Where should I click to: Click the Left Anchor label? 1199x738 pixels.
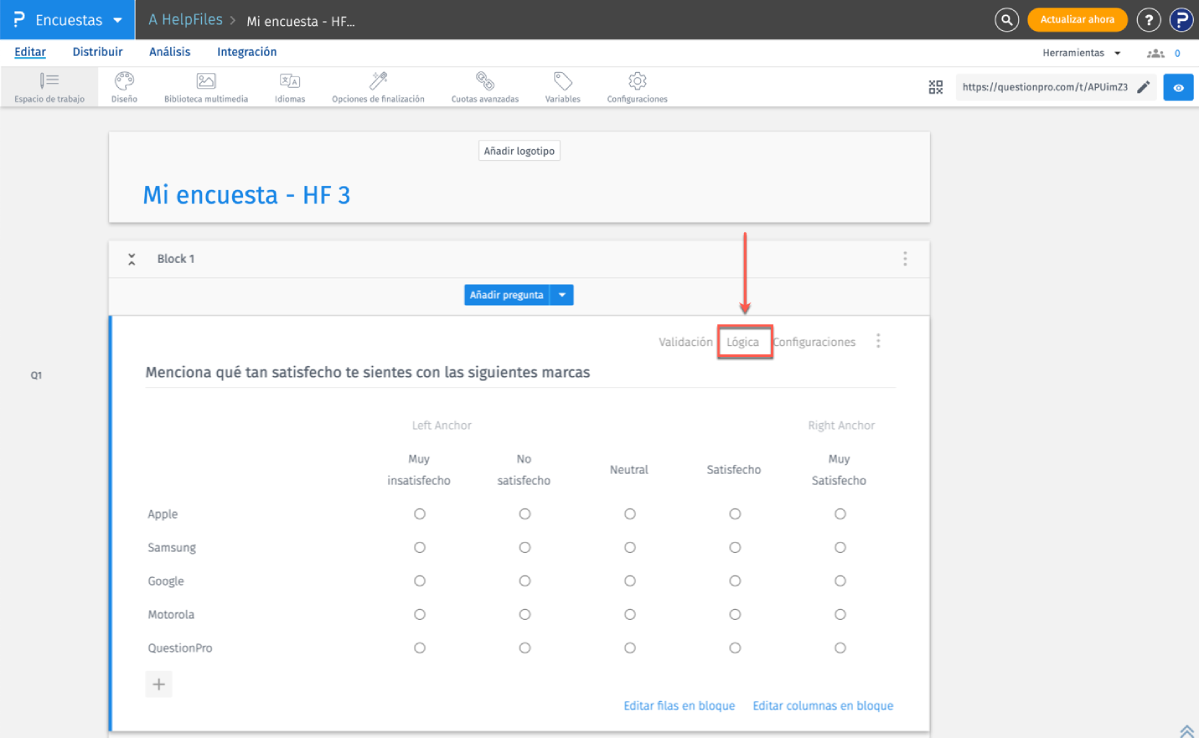(441, 425)
